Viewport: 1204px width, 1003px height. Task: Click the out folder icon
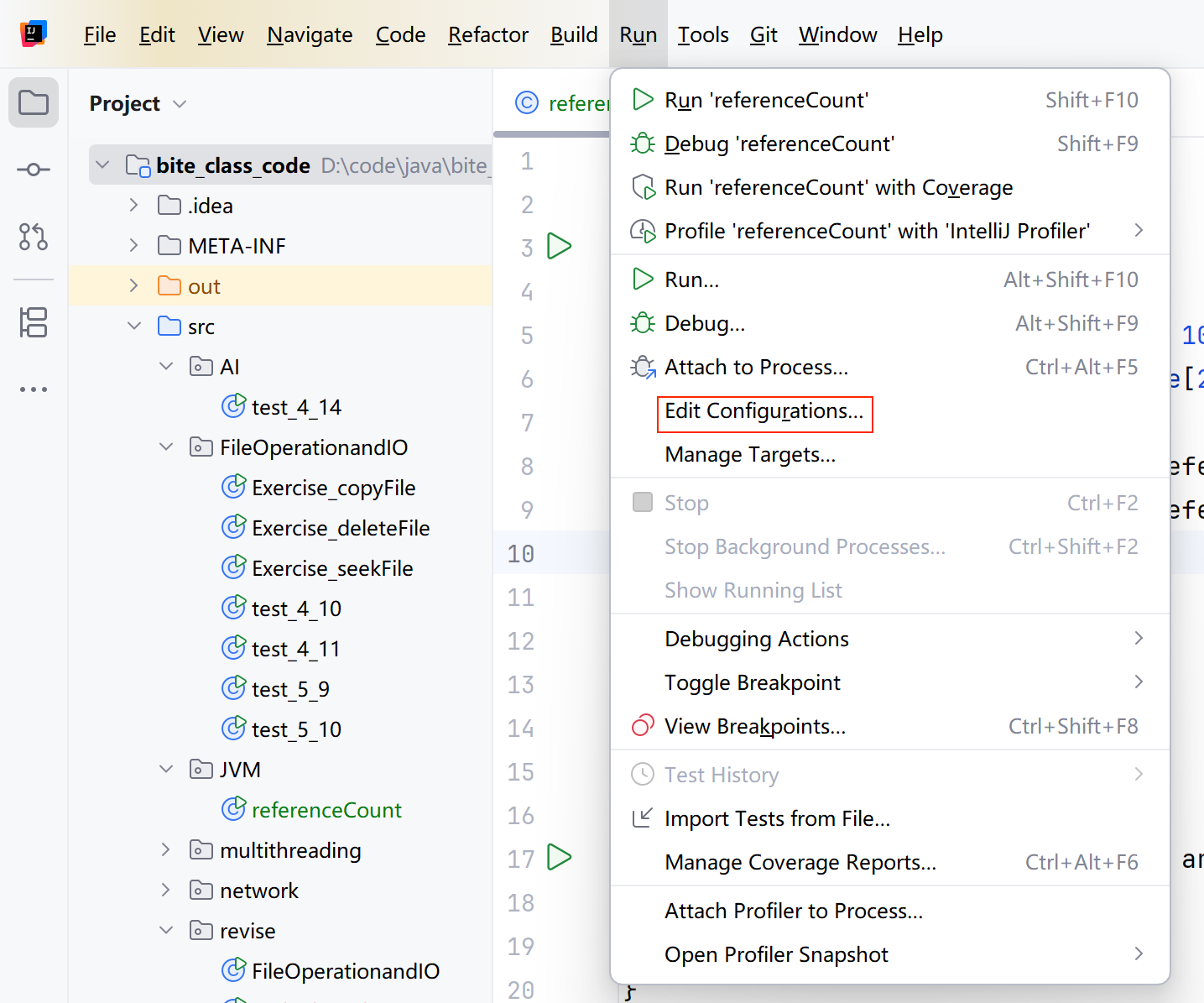pos(169,286)
